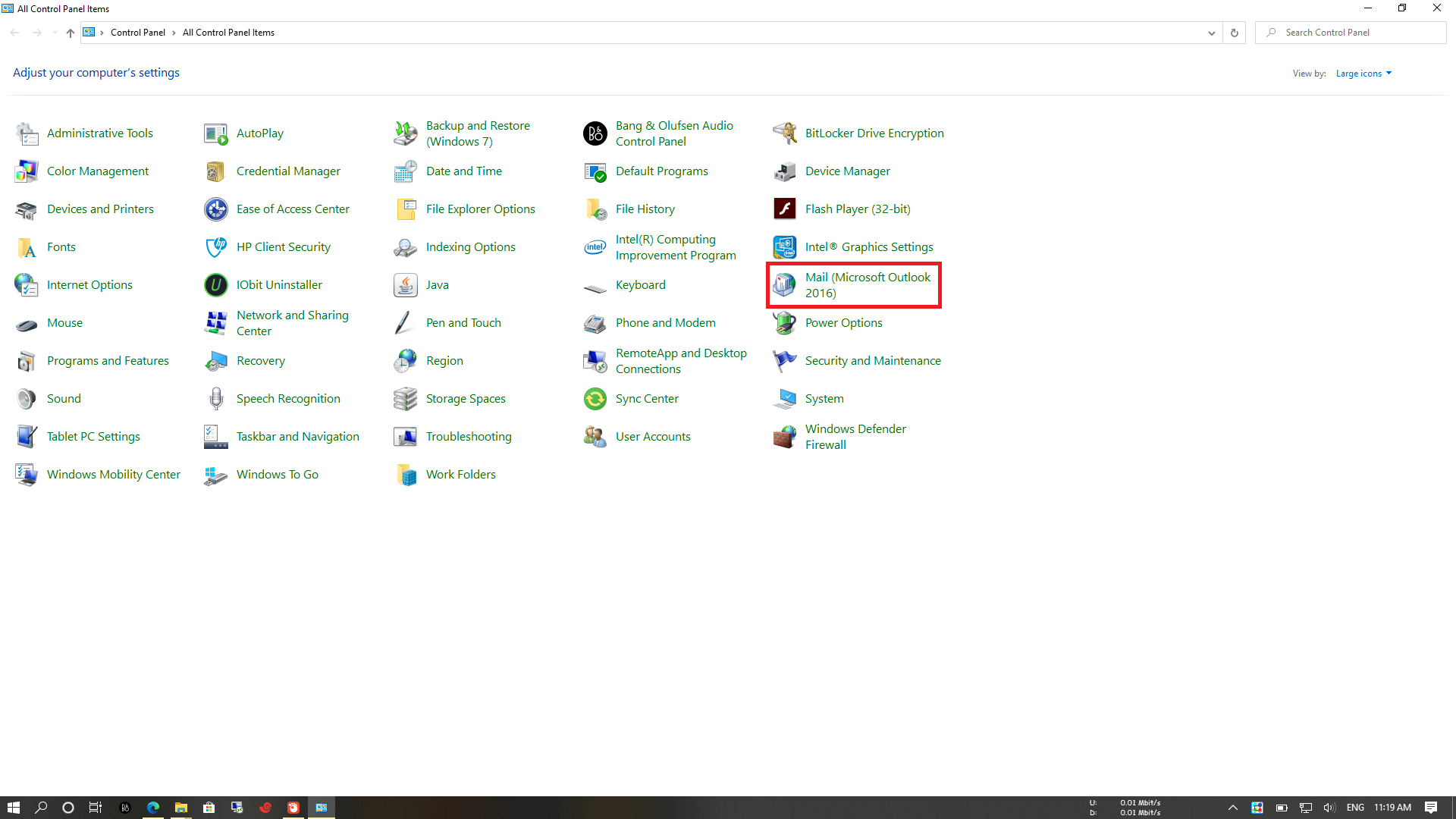Open Windows Defender Firewall settings

(x=855, y=436)
